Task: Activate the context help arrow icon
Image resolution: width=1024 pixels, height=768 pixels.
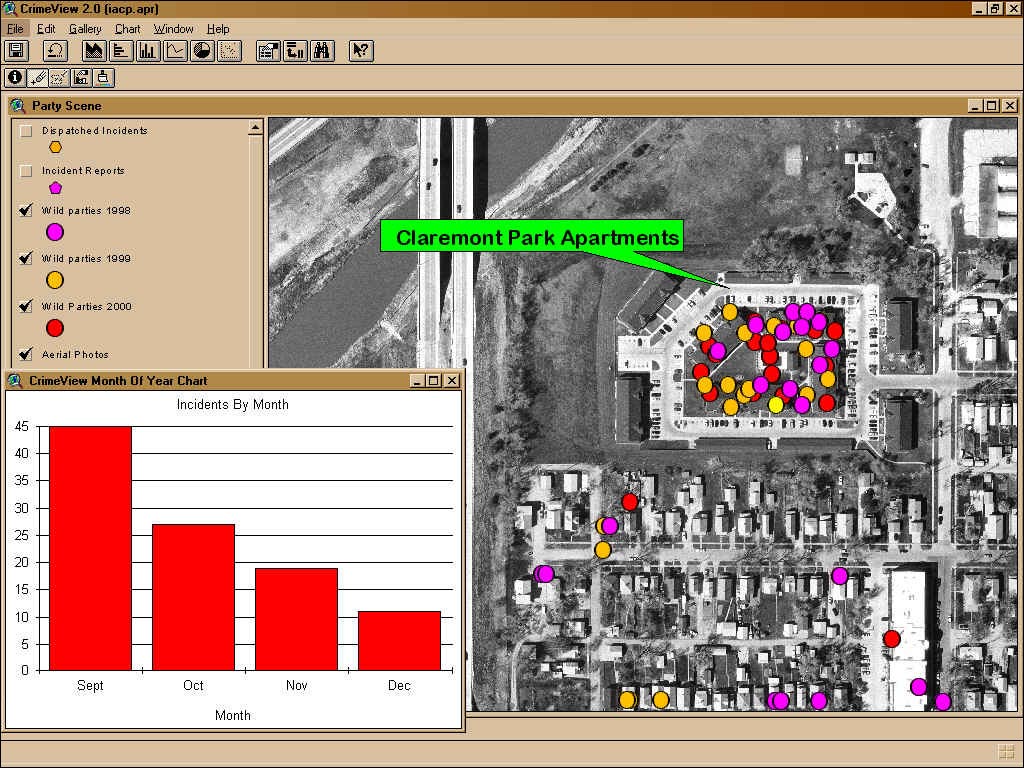Action: coord(361,51)
